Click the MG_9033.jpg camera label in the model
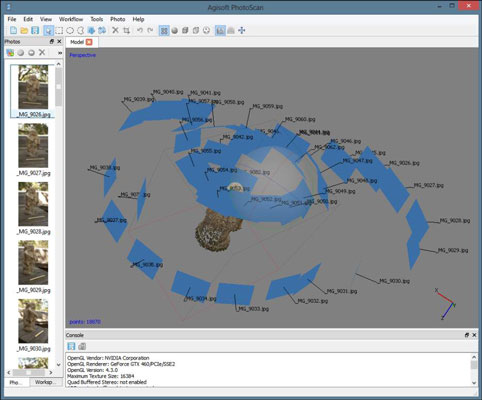The height and width of the screenshot is (400, 482). [x=253, y=309]
